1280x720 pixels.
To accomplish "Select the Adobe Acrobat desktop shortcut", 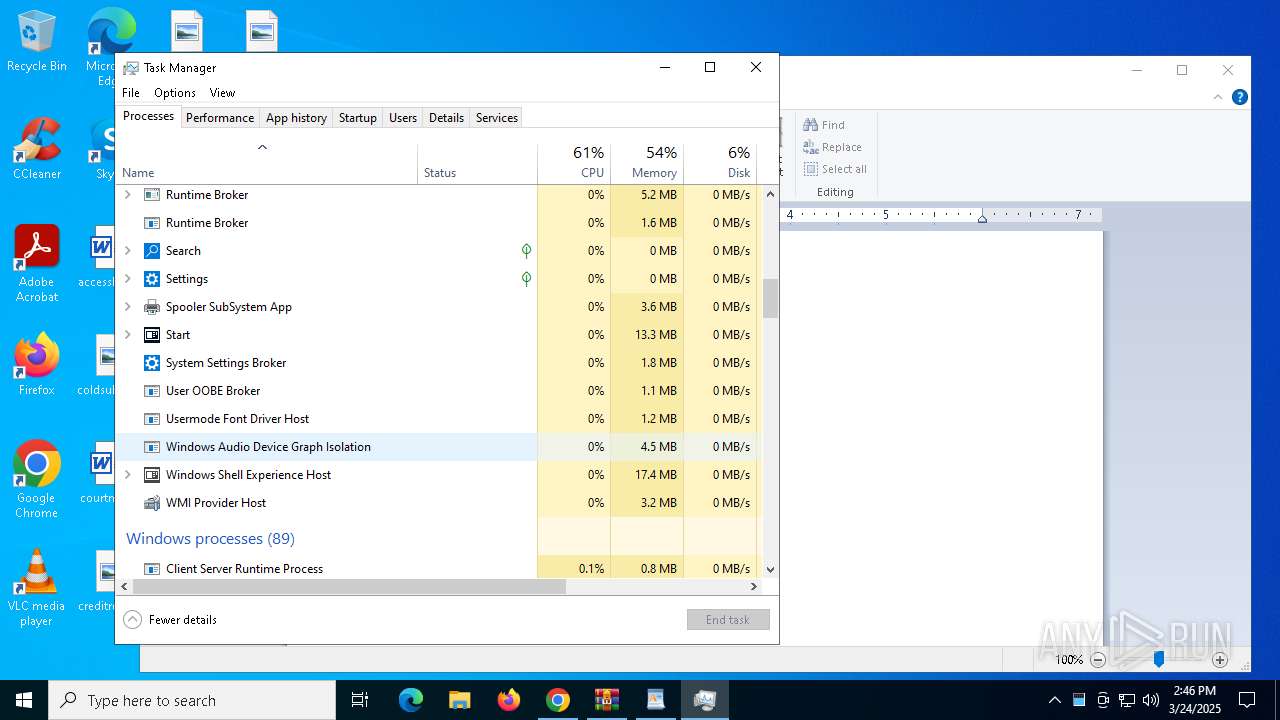I will (37, 264).
